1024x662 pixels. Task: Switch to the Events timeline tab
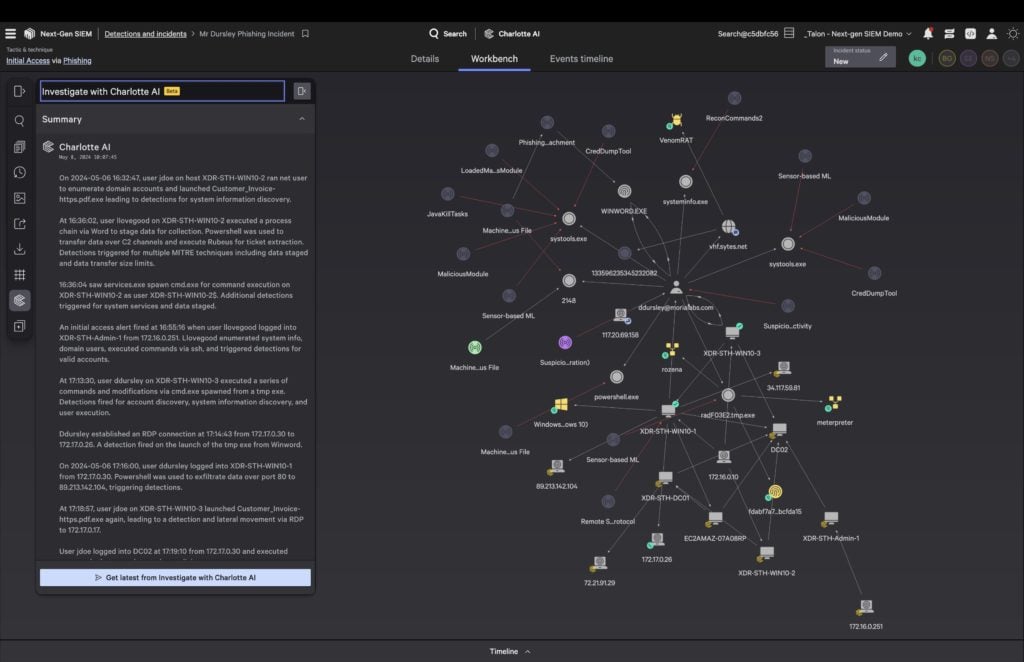click(581, 59)
